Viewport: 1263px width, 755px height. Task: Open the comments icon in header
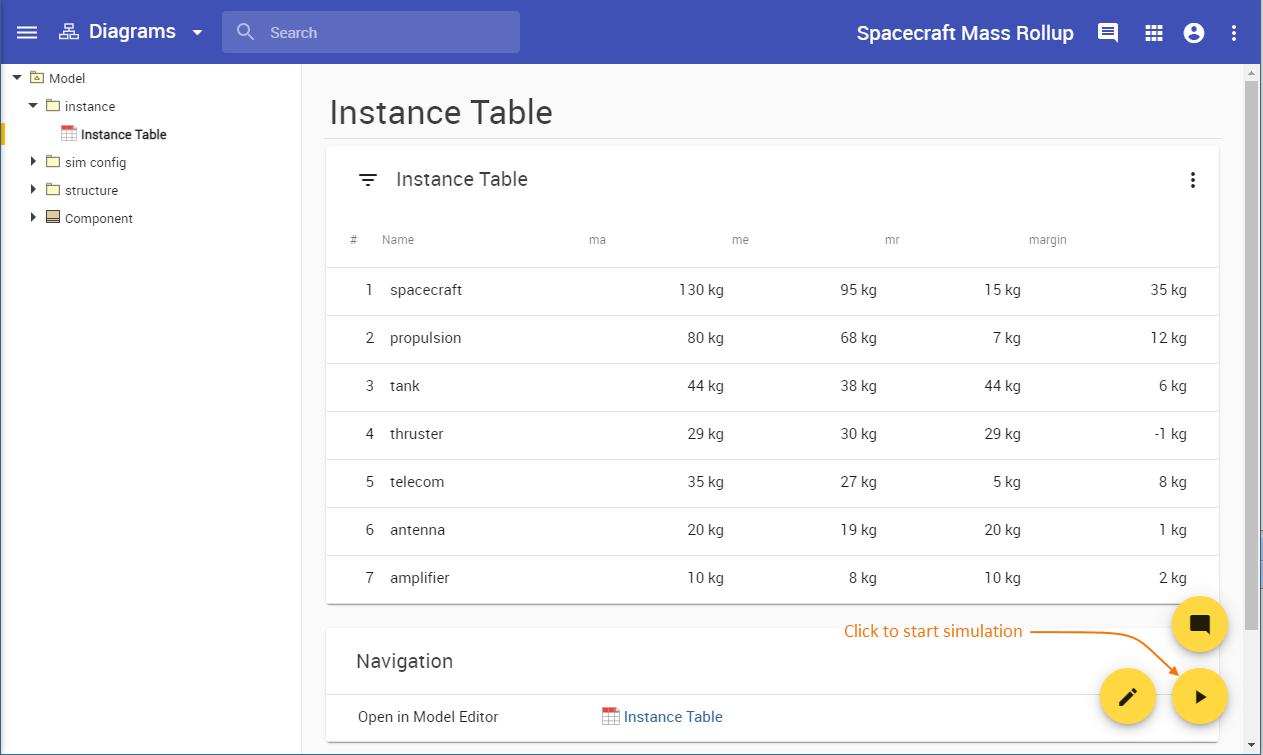click(1108, 32)
